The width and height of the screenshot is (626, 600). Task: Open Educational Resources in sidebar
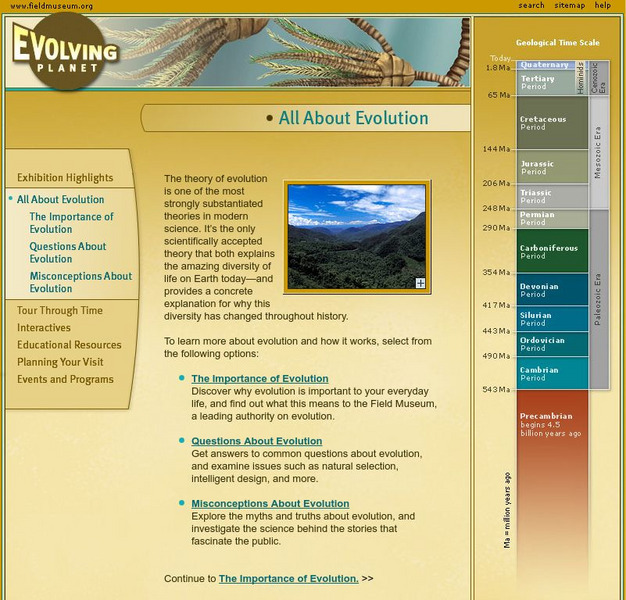69,345
